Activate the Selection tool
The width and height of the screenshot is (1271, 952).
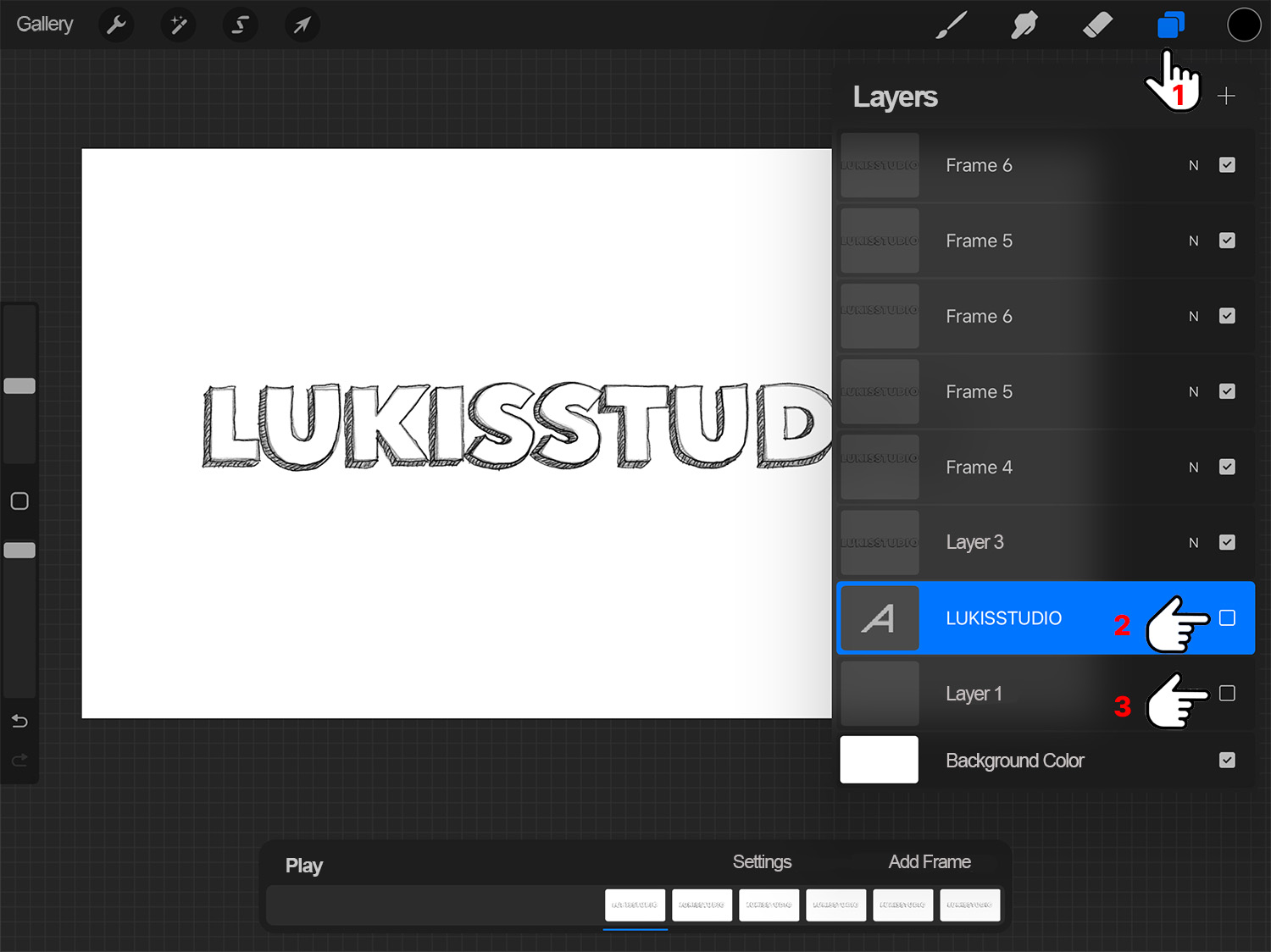(240, 25)
